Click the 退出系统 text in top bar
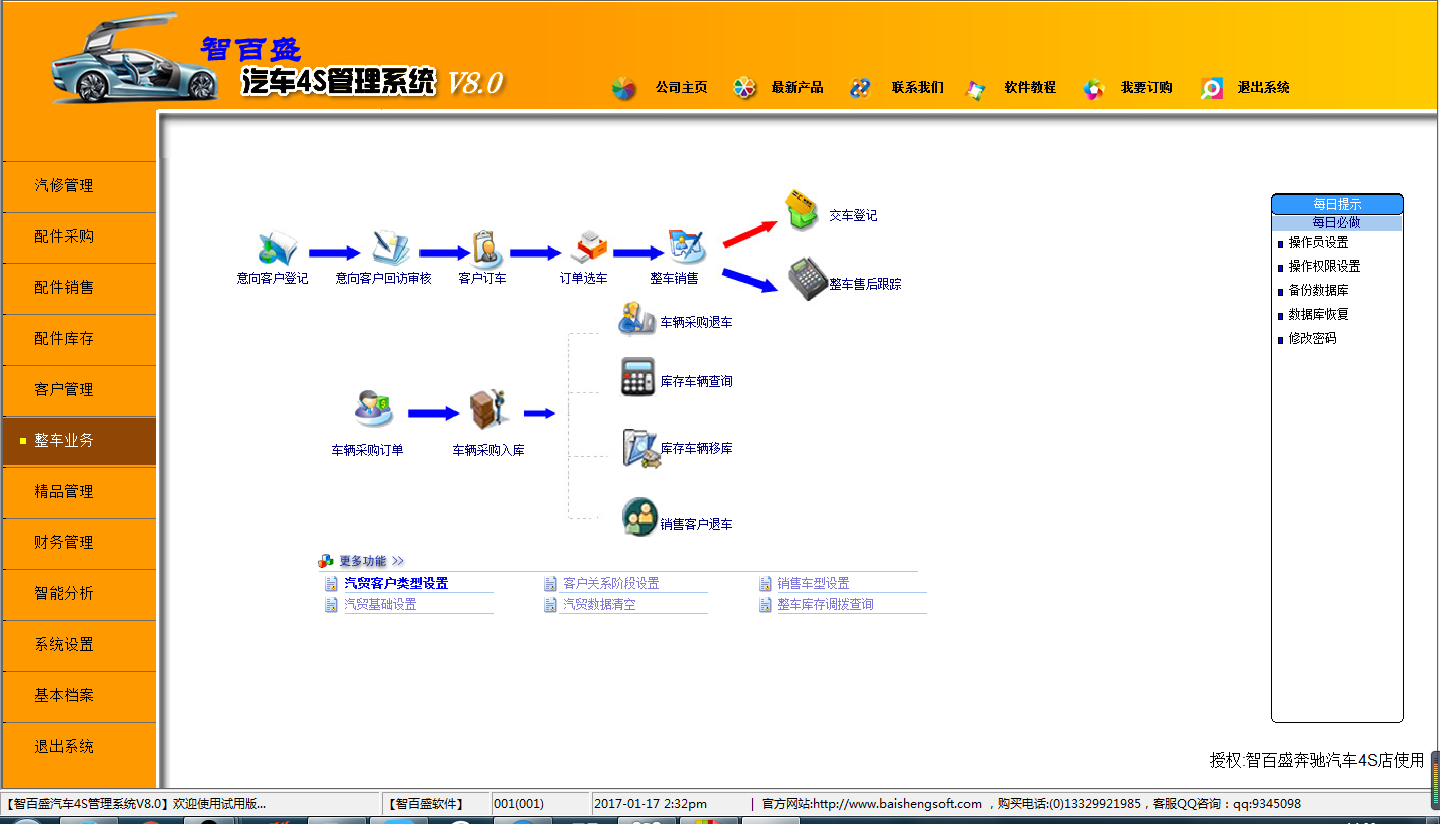Image resolution: width=1440 pixels, height=826 pixels. click(x=1264, y=88)
